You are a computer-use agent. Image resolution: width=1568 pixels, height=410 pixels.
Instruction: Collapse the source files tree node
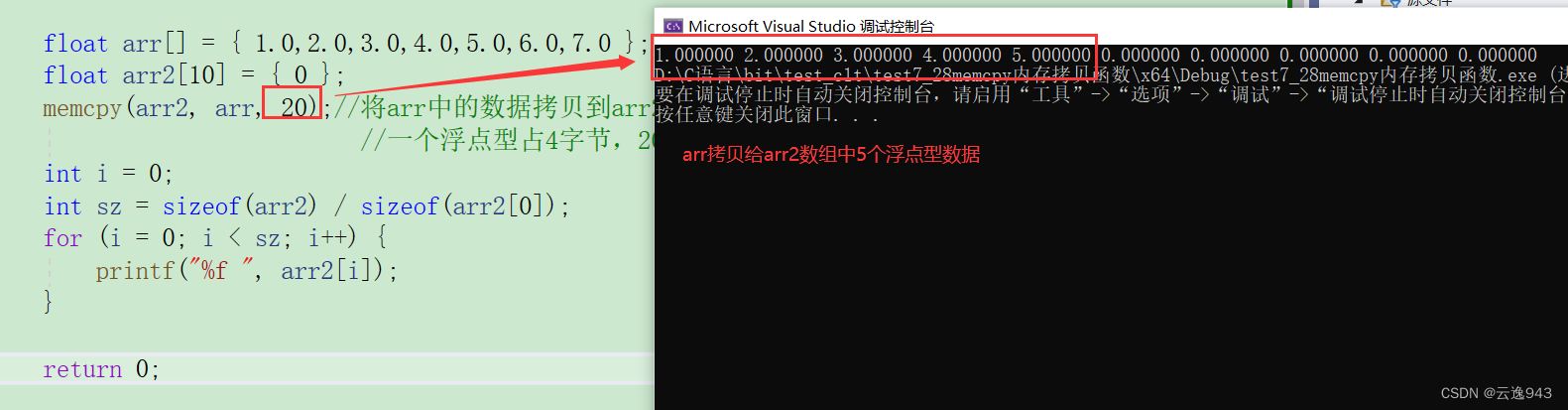click(x=1360, y=2)
